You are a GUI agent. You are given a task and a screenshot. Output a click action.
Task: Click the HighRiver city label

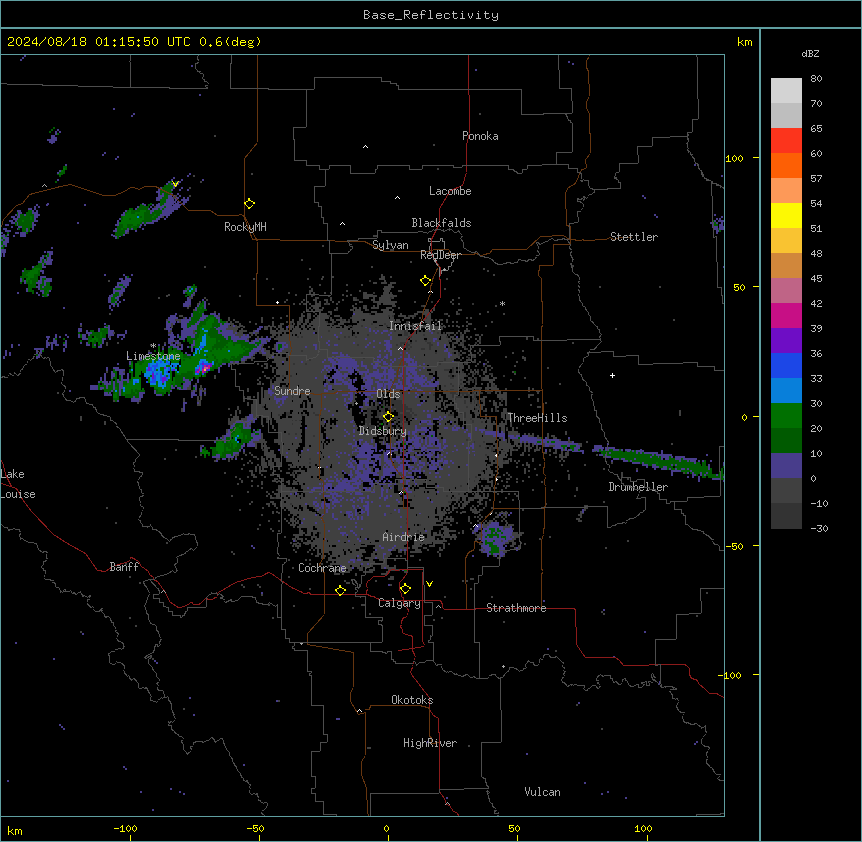coord(430,743)
